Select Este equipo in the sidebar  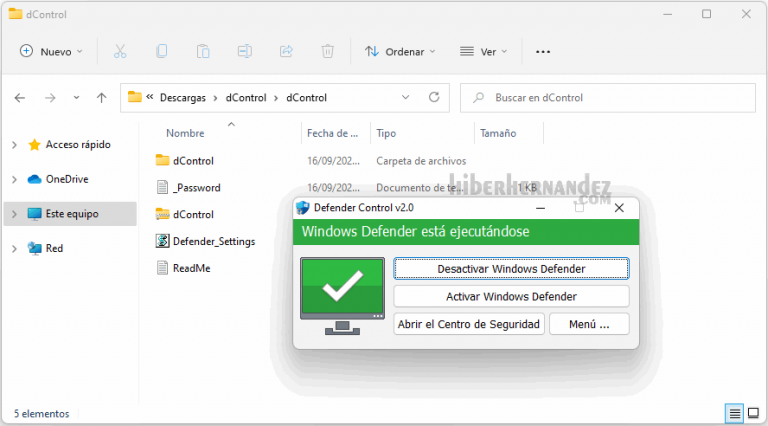click(x=71, y=214)
